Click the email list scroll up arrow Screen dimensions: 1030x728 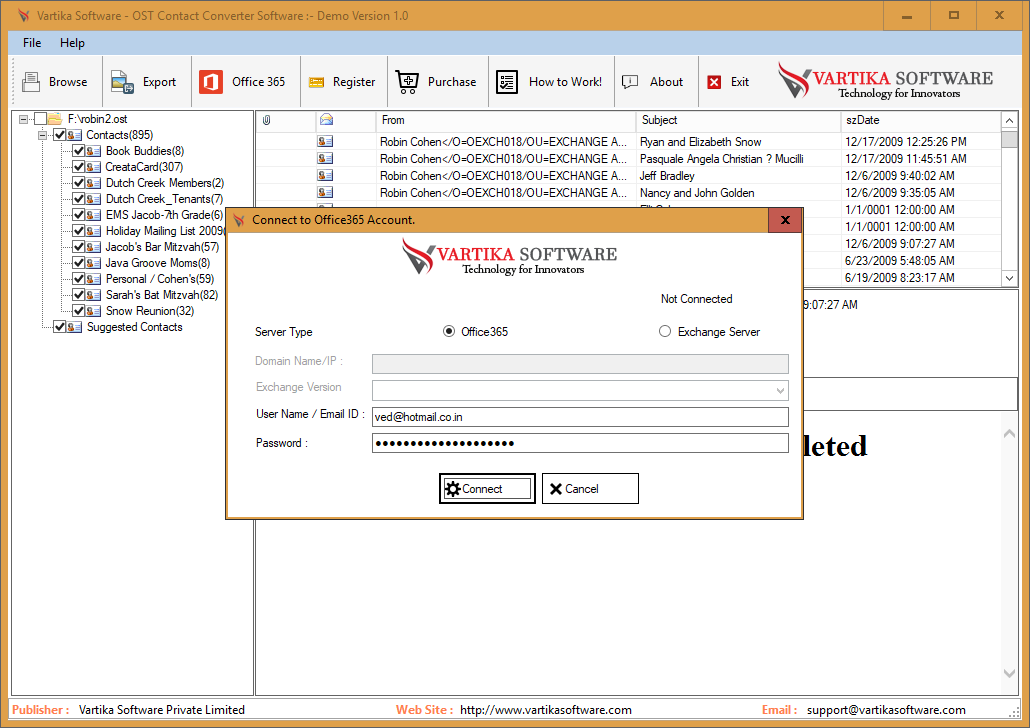(1010, 121)
